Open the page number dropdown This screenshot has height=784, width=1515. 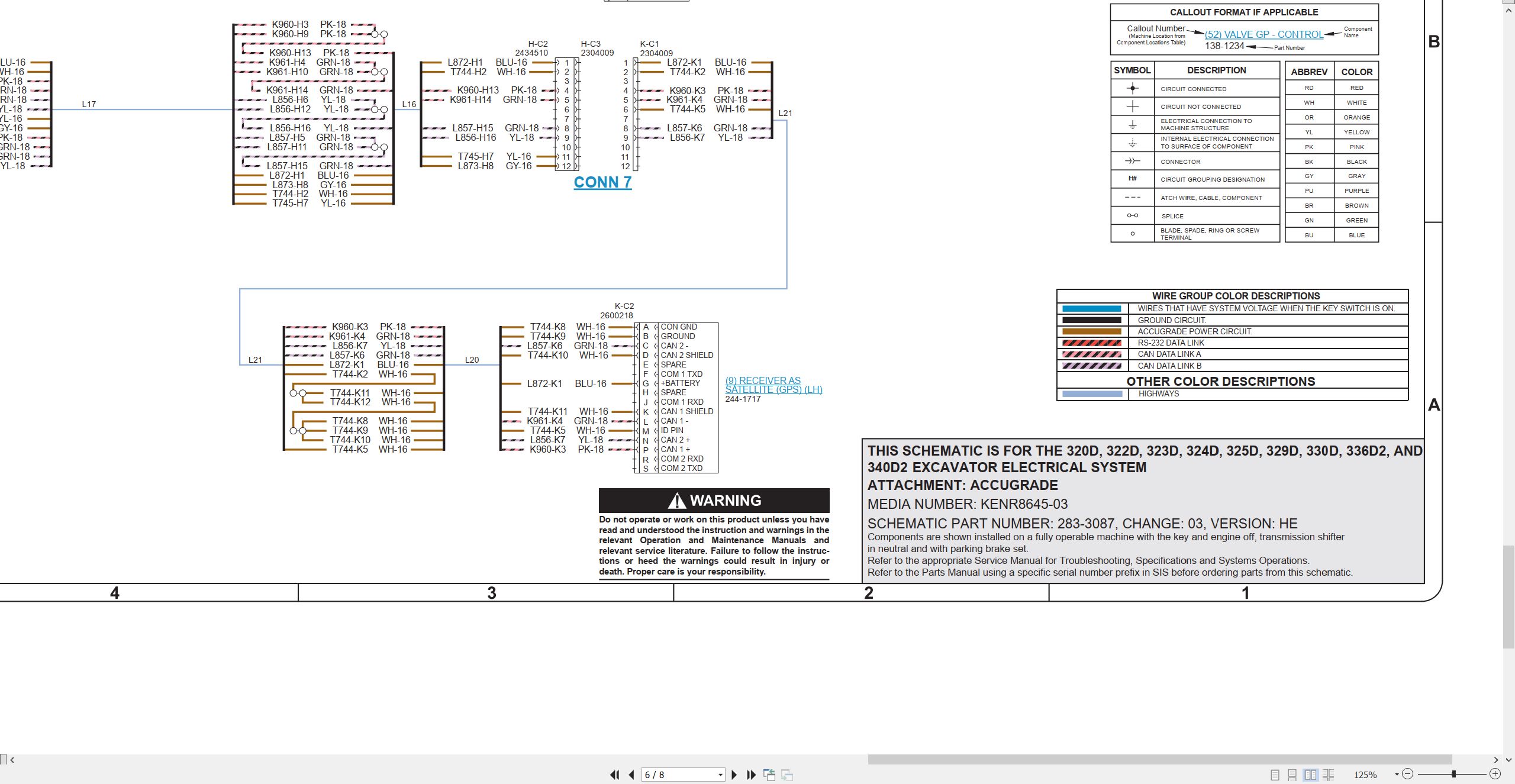point(720,775)
